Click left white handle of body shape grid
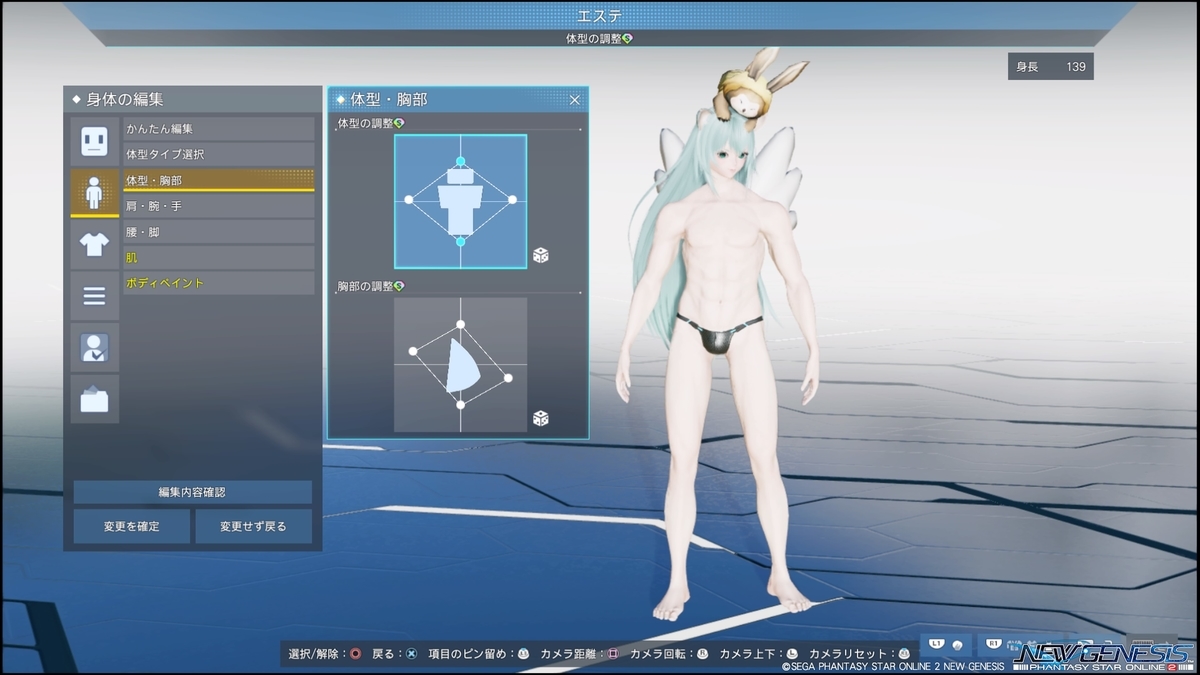1200x675 pixels. (408, 200)
